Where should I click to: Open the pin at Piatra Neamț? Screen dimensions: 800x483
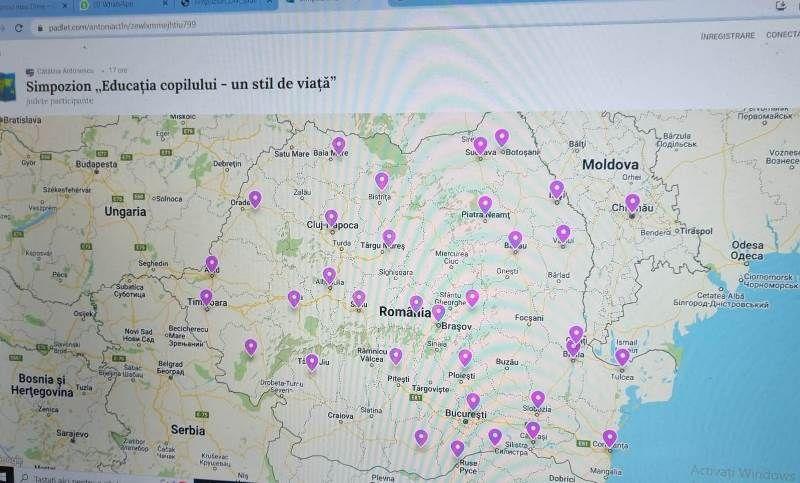485,204
